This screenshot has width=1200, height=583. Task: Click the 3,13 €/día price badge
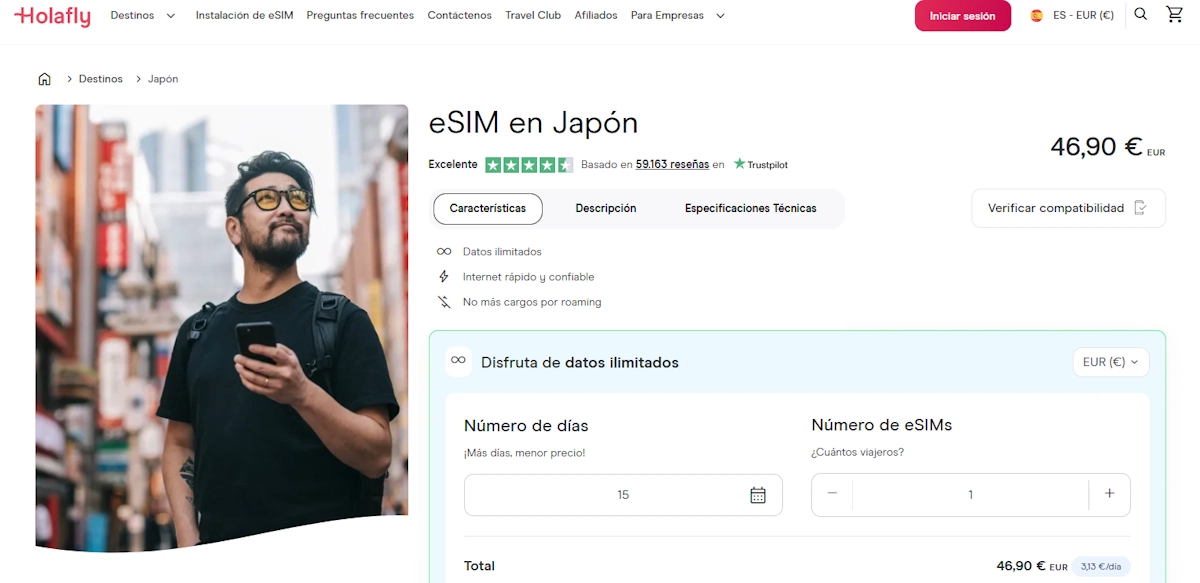pyautogui.click(x=1101, y=566)
